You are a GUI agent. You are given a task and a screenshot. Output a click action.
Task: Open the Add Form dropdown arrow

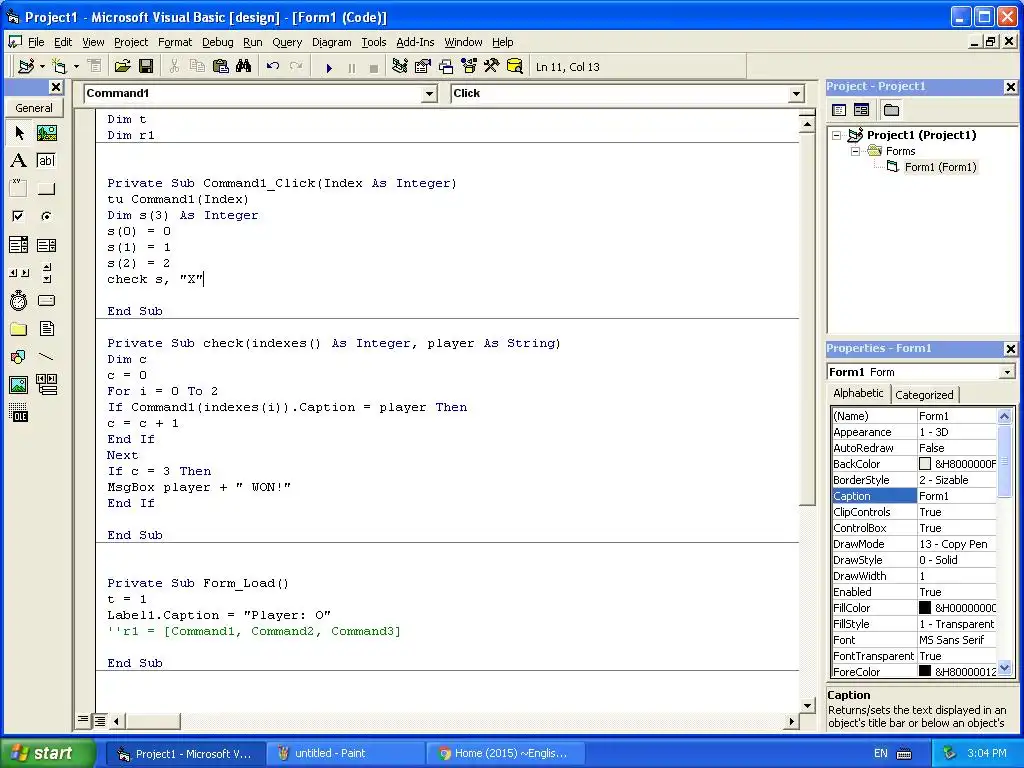(x=76, y=67)
